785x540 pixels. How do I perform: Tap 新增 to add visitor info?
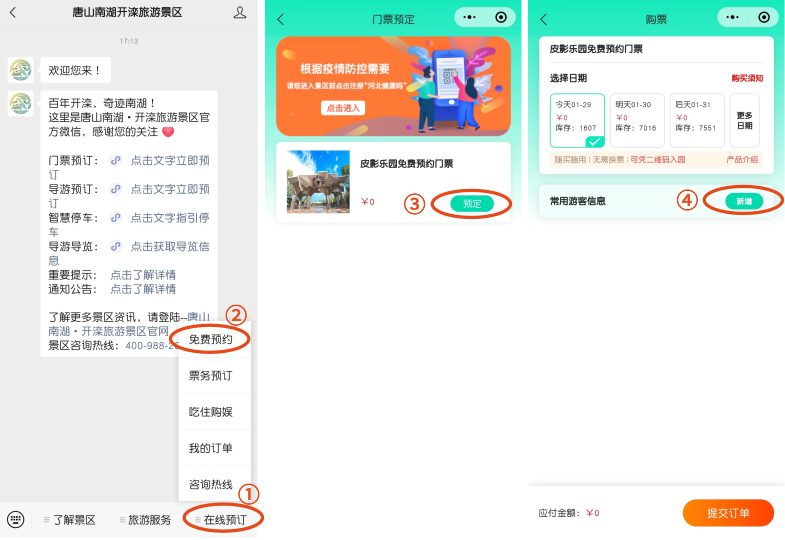744,201
